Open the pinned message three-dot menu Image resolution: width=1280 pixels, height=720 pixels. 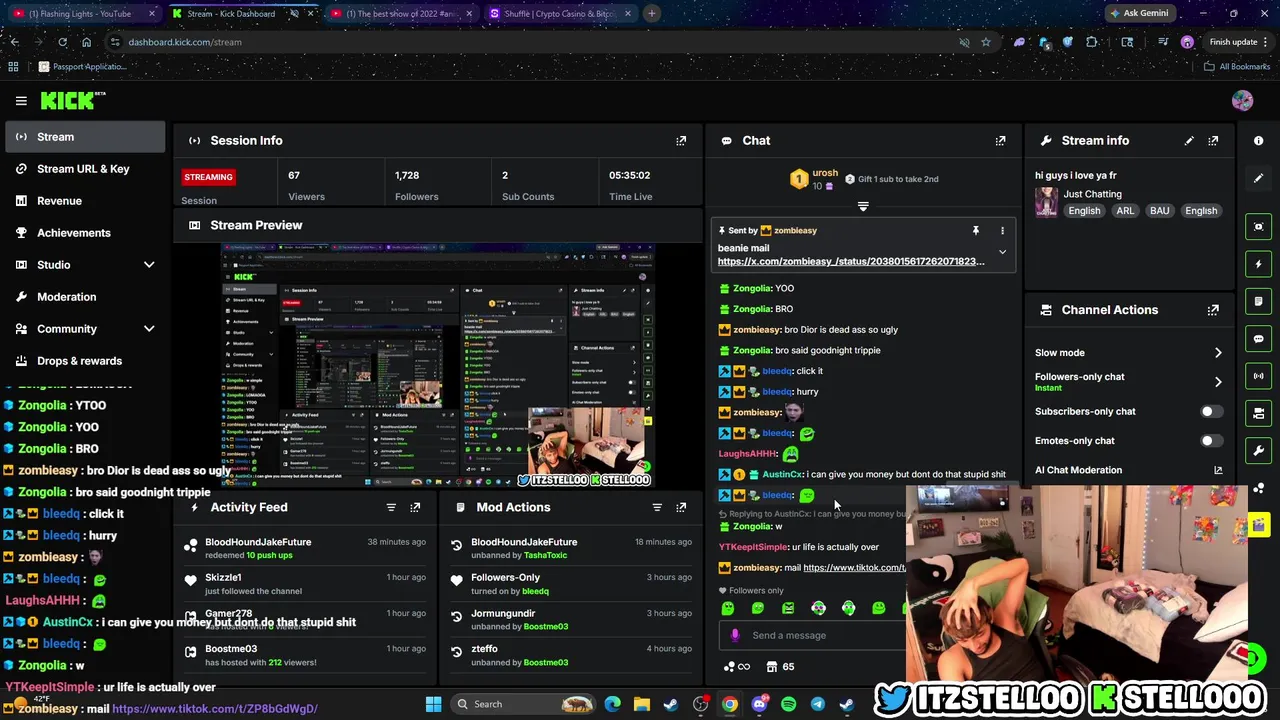(1002, 231)
